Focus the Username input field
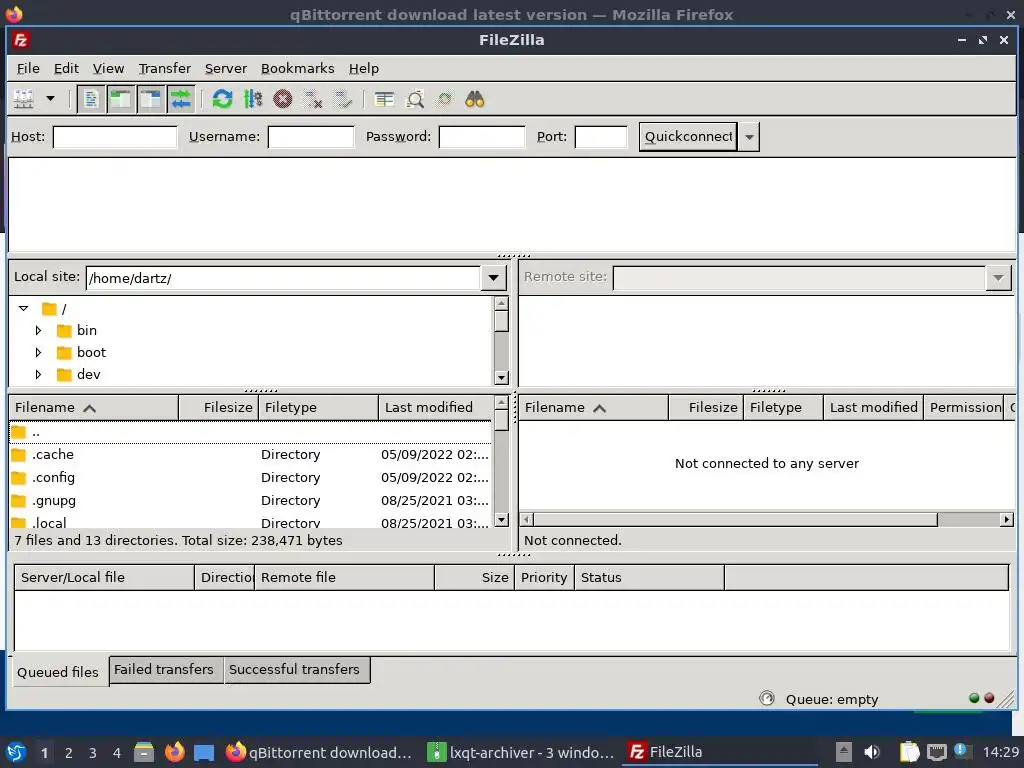The image size is (1024, 768). 311,137
